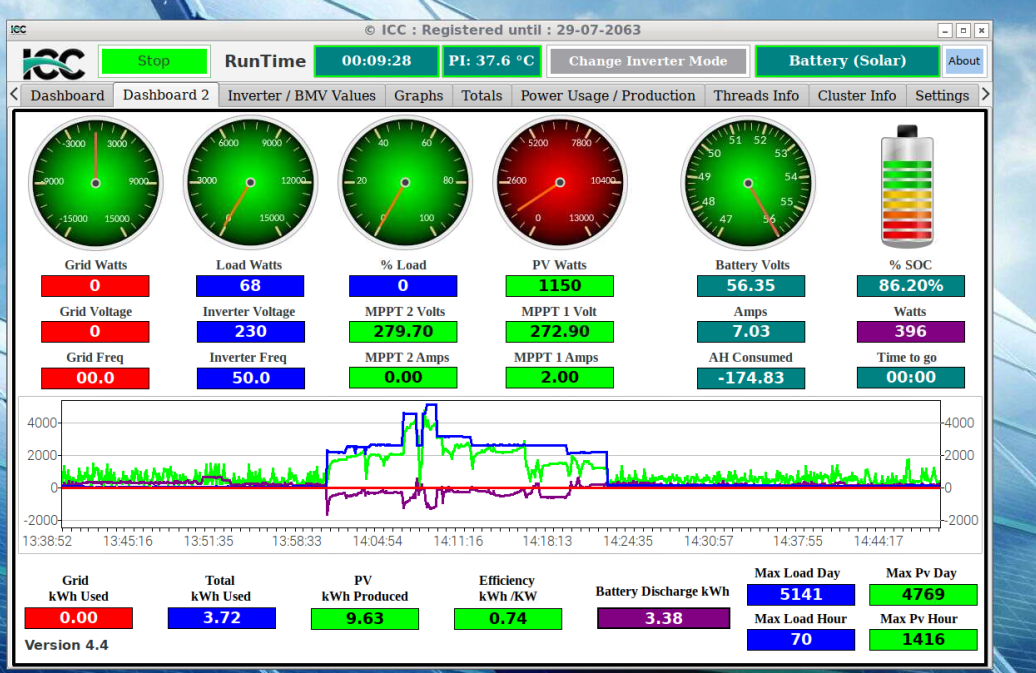Open the About dialog
This screenshot has width=1036, height=673.
click(x=964, y=61)
